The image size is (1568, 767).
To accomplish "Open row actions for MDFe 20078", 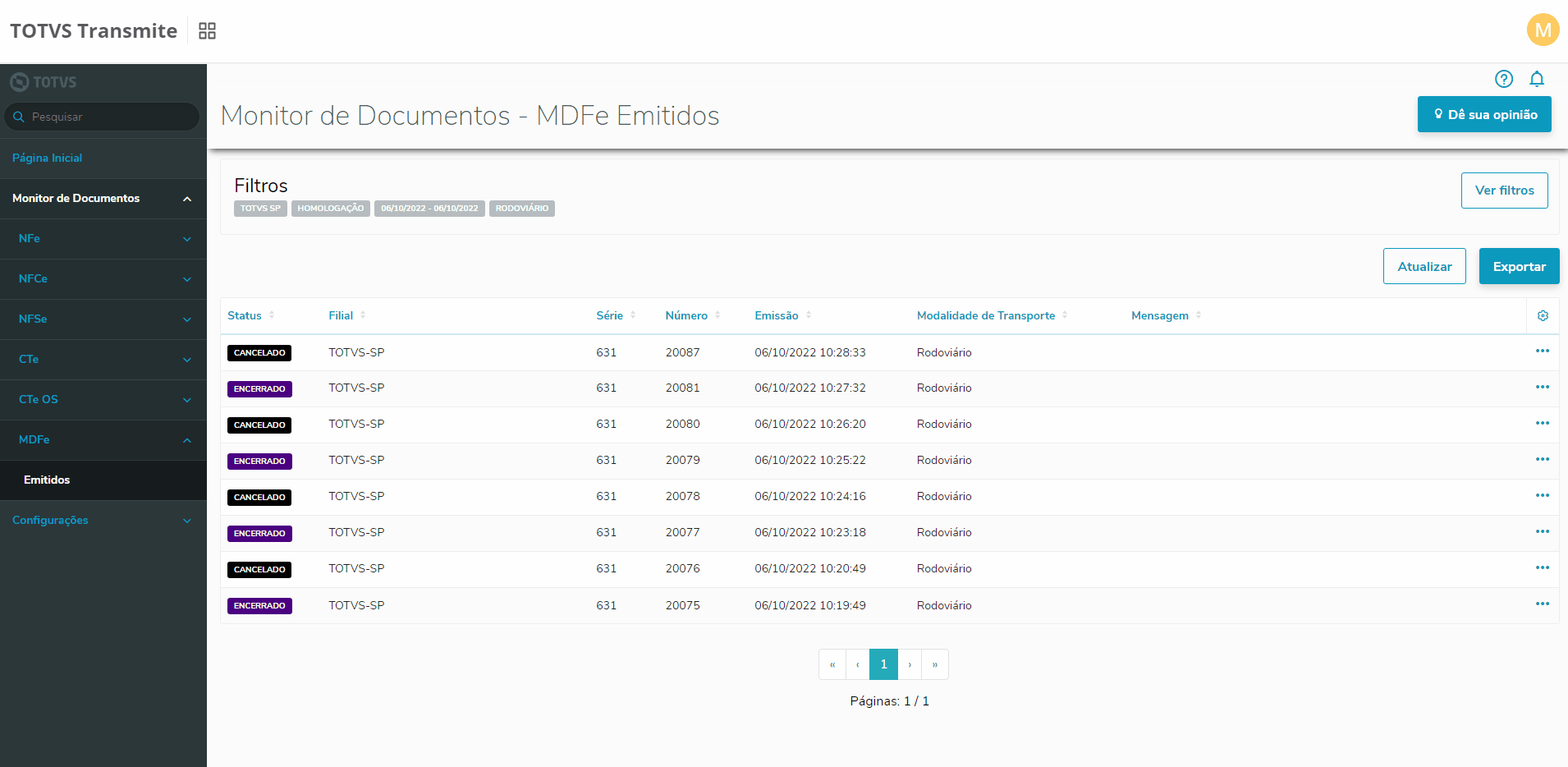I will [x=1543, y=496].
